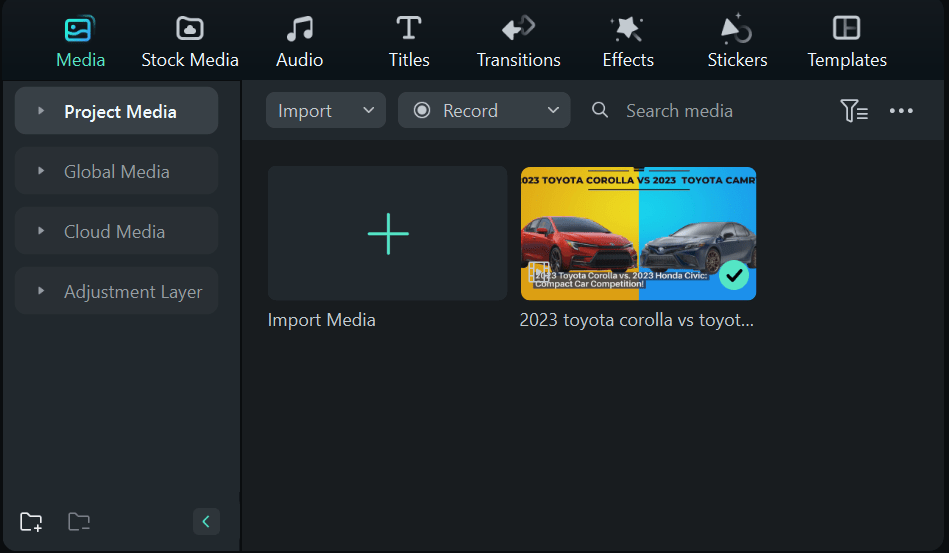Open the three-dot more options menu
The image size is (949, 553).
(901, 111)
